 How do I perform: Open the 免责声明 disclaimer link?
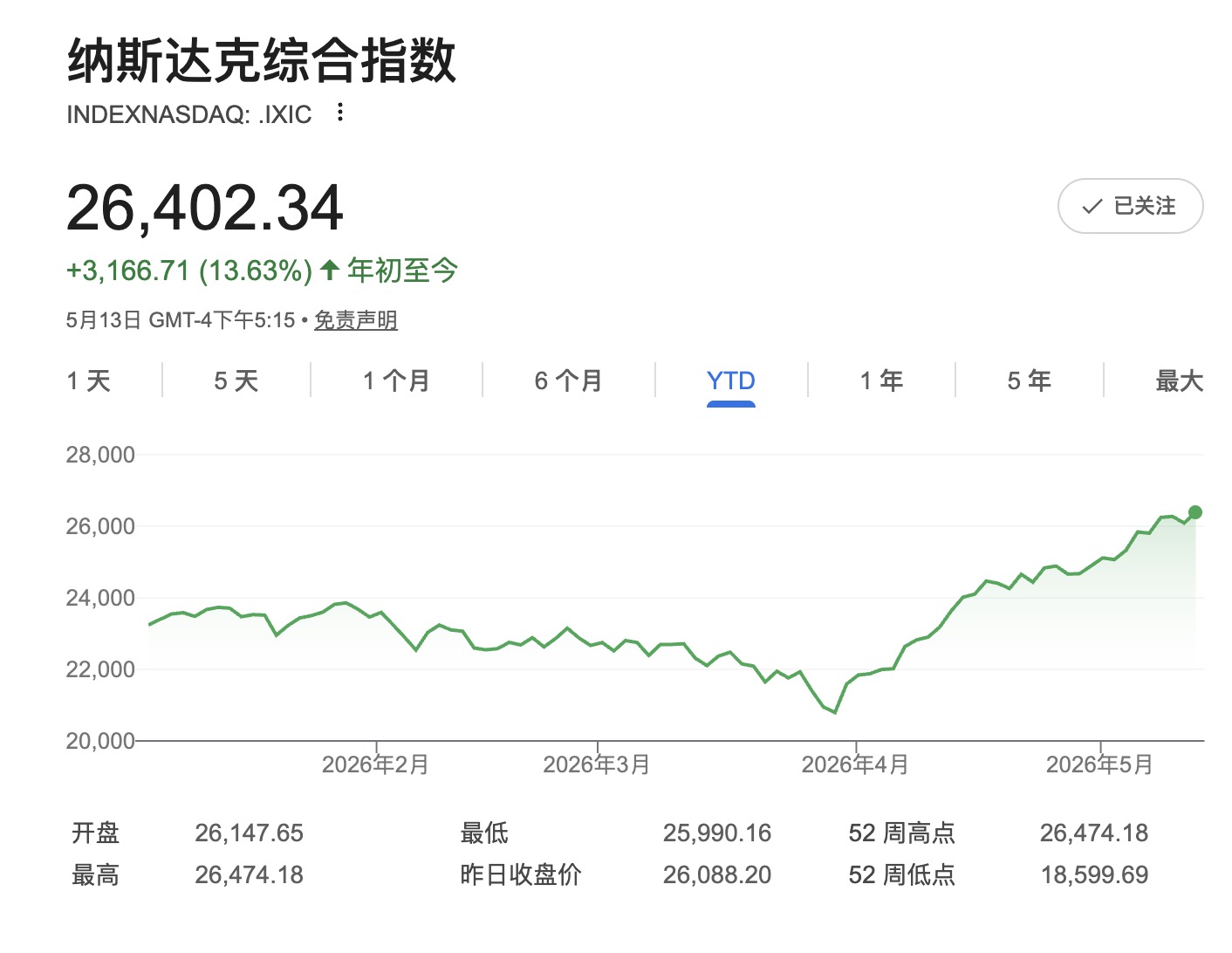coord(356,320)
